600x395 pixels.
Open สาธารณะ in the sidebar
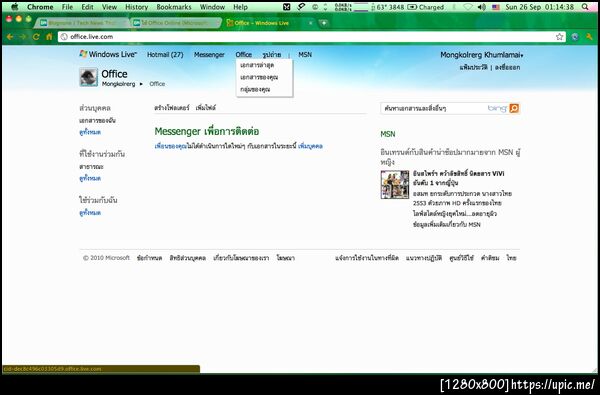coord(91,167)
